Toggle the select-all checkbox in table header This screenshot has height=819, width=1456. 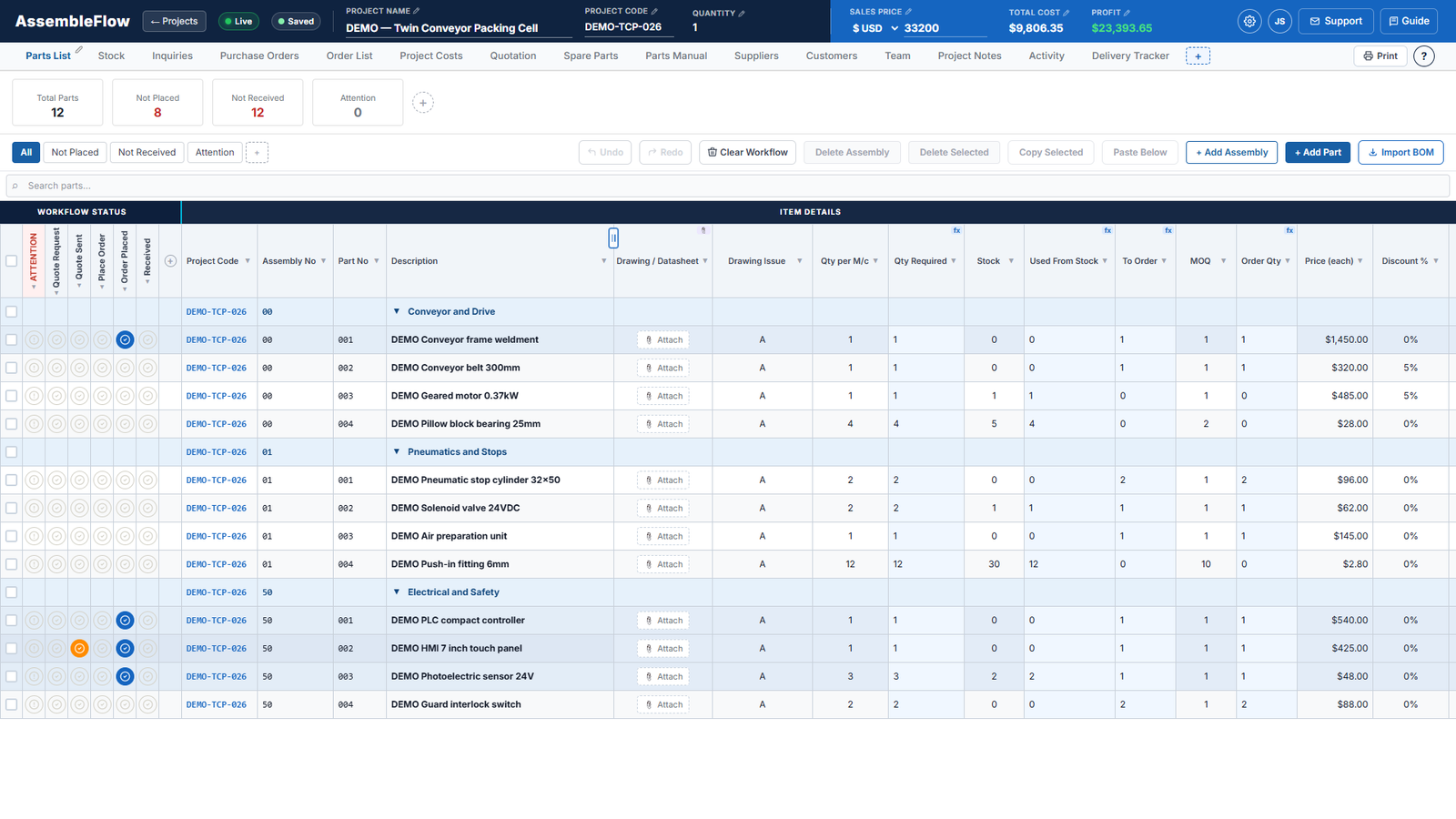(x=11, y=261)
